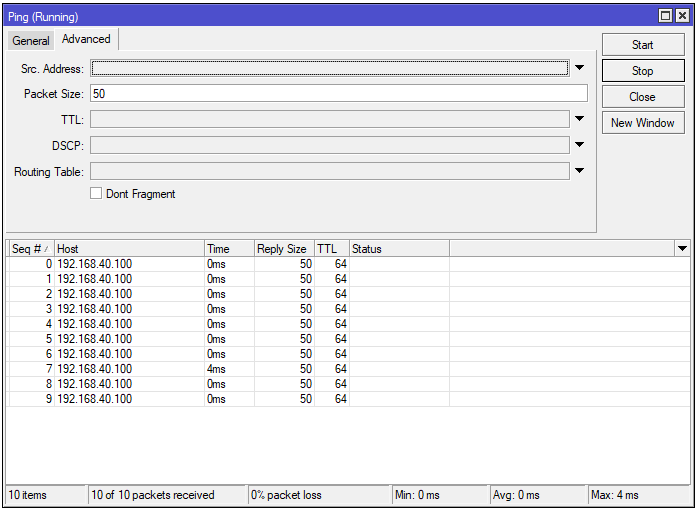Expand the TTL field arrow
Screen dimensions: 699x508
tap(579, 119)
